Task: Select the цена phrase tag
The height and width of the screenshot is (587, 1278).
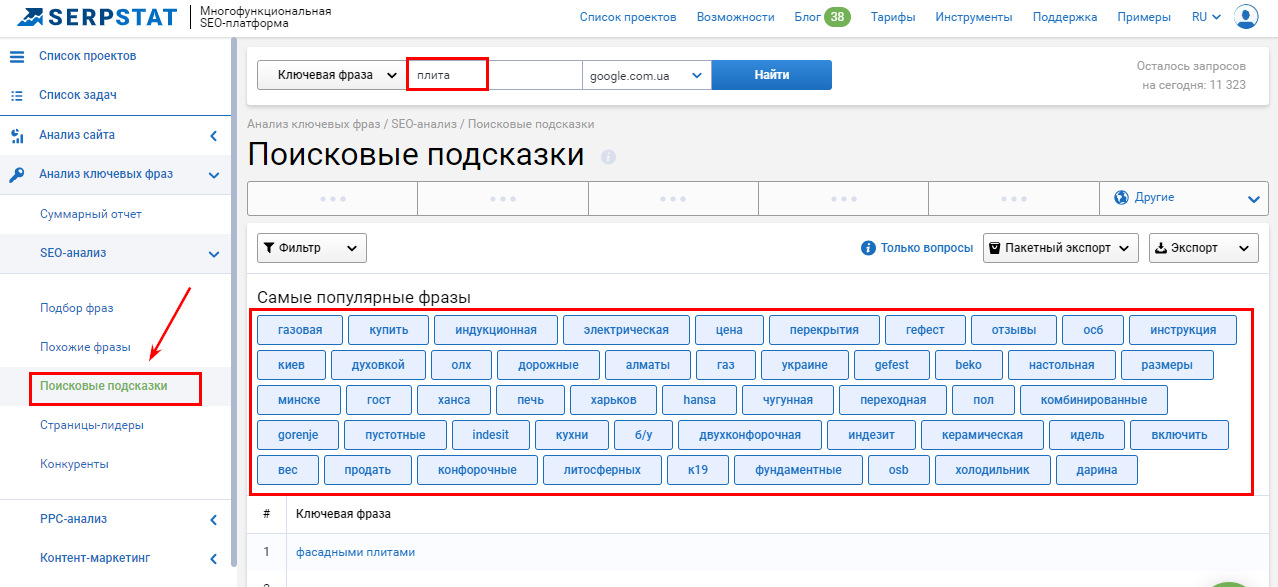Action: [x=729, y=330]
